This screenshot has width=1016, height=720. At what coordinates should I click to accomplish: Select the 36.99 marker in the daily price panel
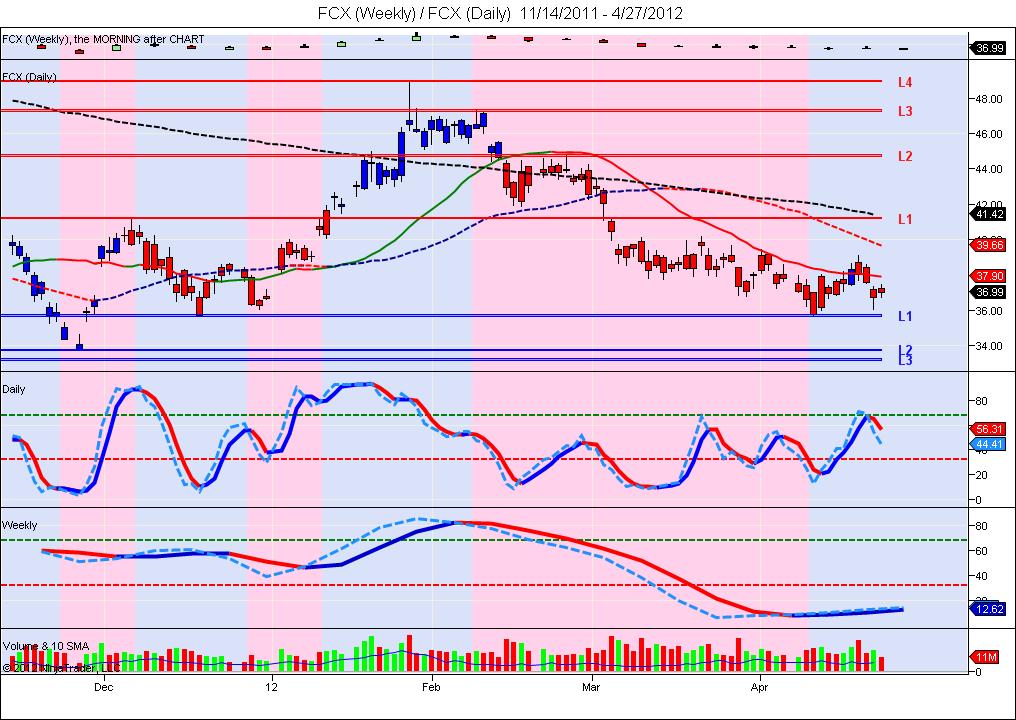click(x=988, y=292)
